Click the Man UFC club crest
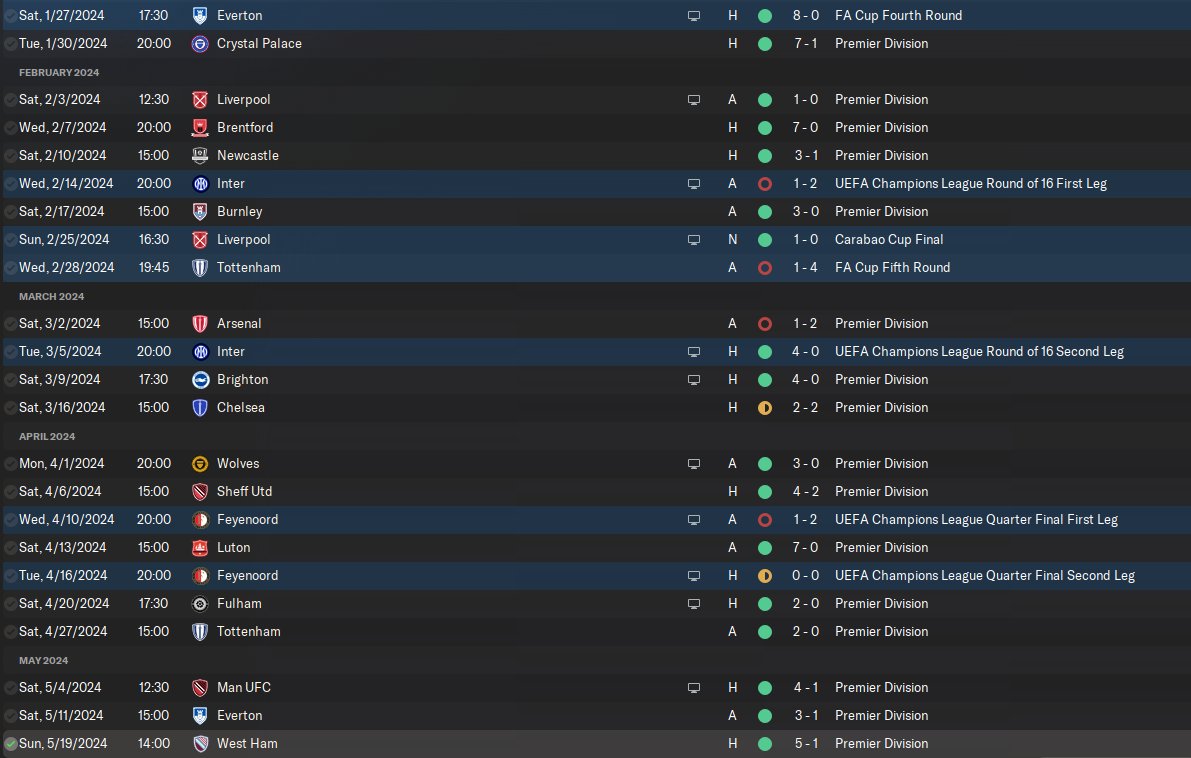This screenshot has width=1191, height=758. tap(200, 688)
